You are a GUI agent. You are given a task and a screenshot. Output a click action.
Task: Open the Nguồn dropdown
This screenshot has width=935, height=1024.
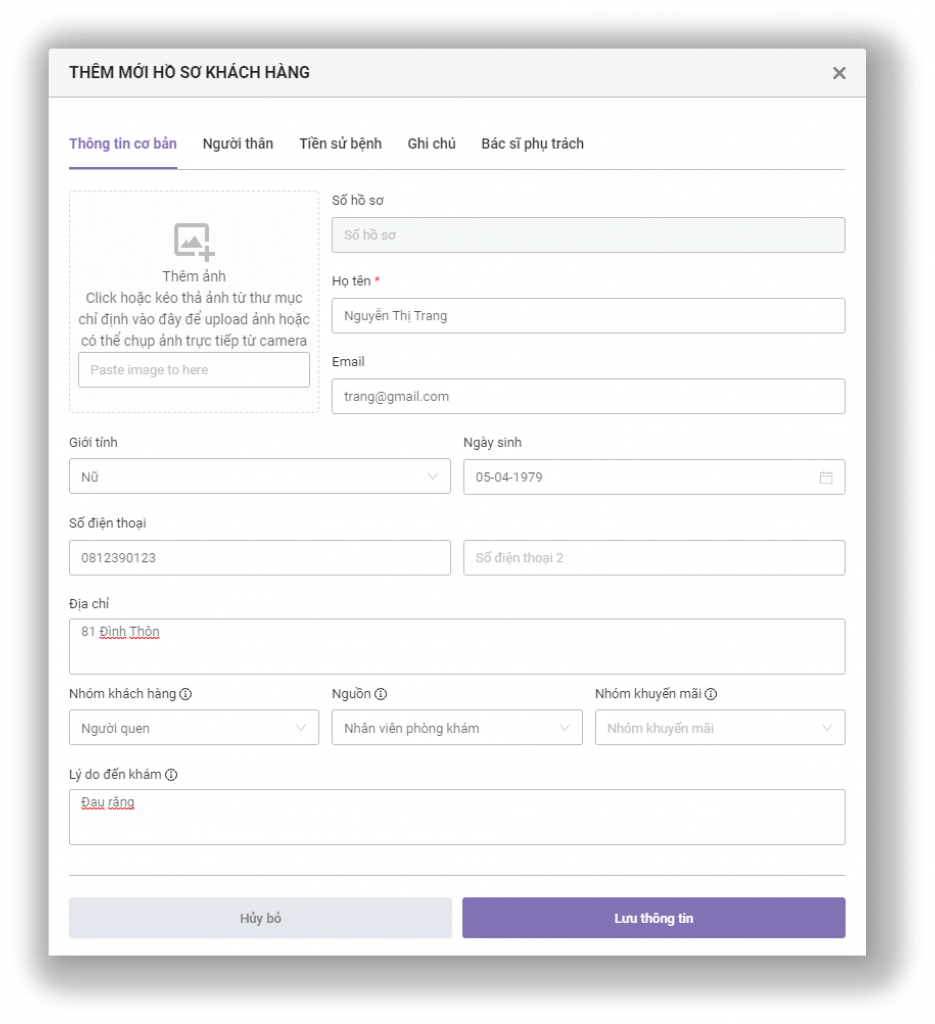click(x=456, y=728)
